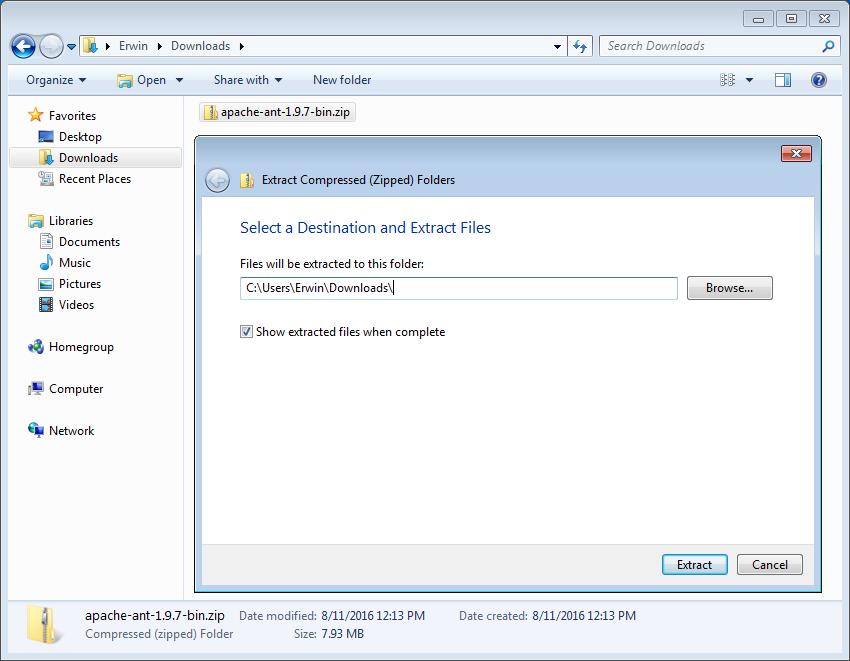
Task: Open the Pictures library
Action: (x=80, y=284)
